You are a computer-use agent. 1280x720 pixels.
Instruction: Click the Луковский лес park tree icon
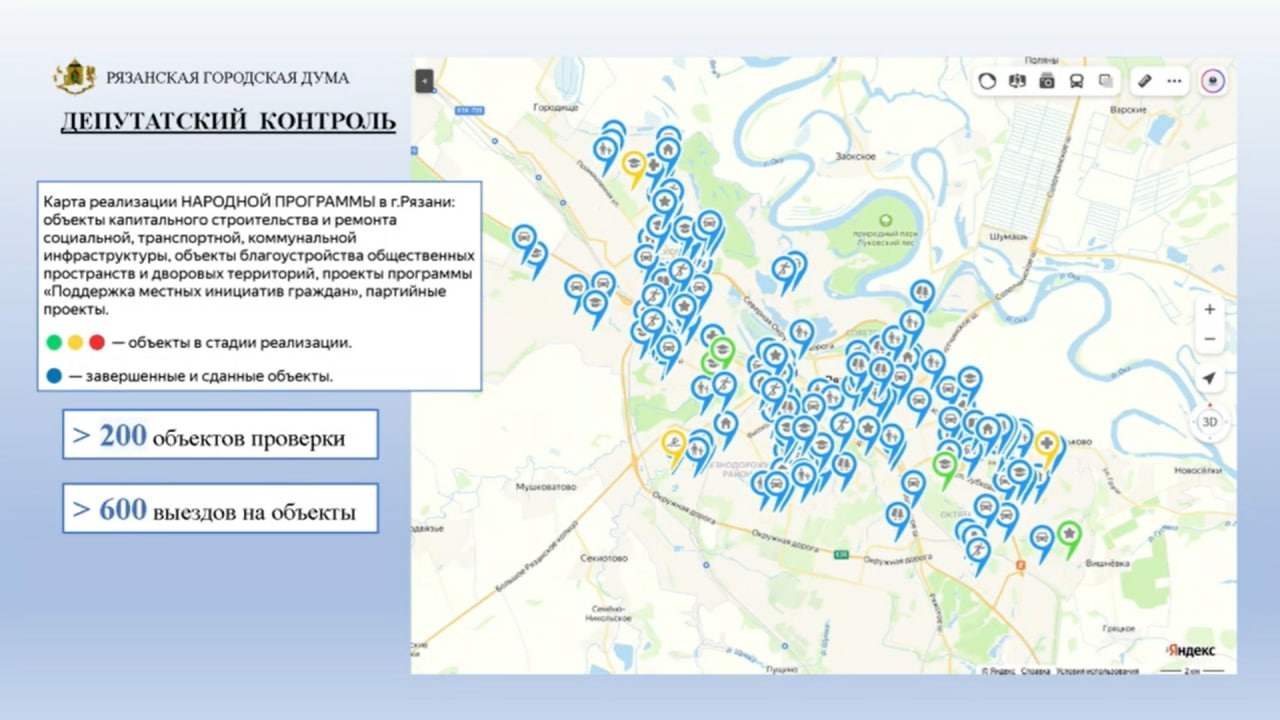pyautogui.click(x=884, y=219)
